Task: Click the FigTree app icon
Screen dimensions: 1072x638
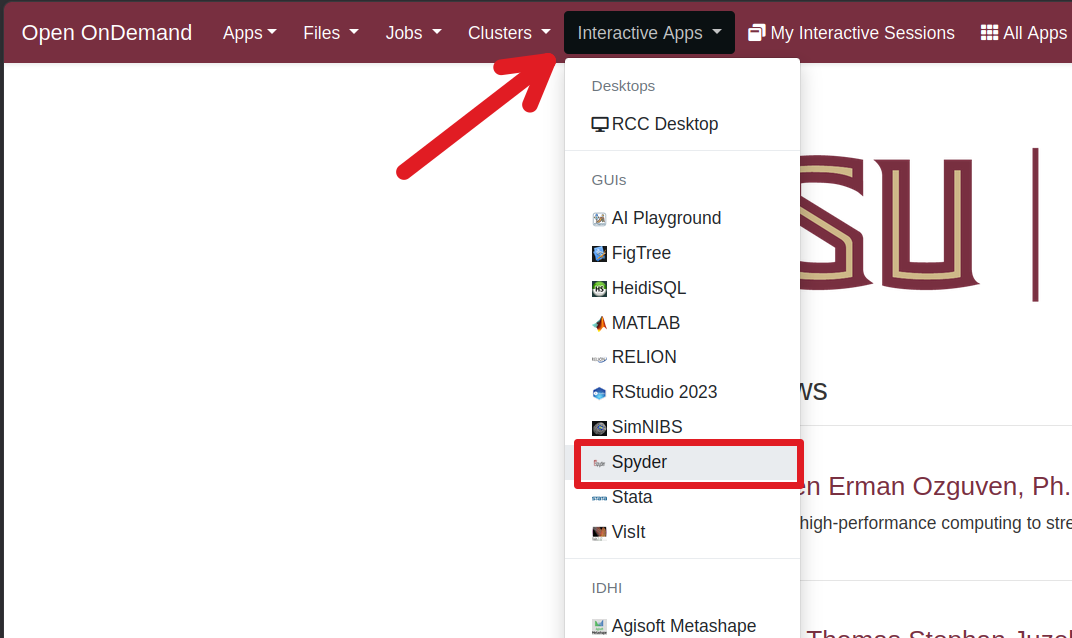Action: pos(599,254)
